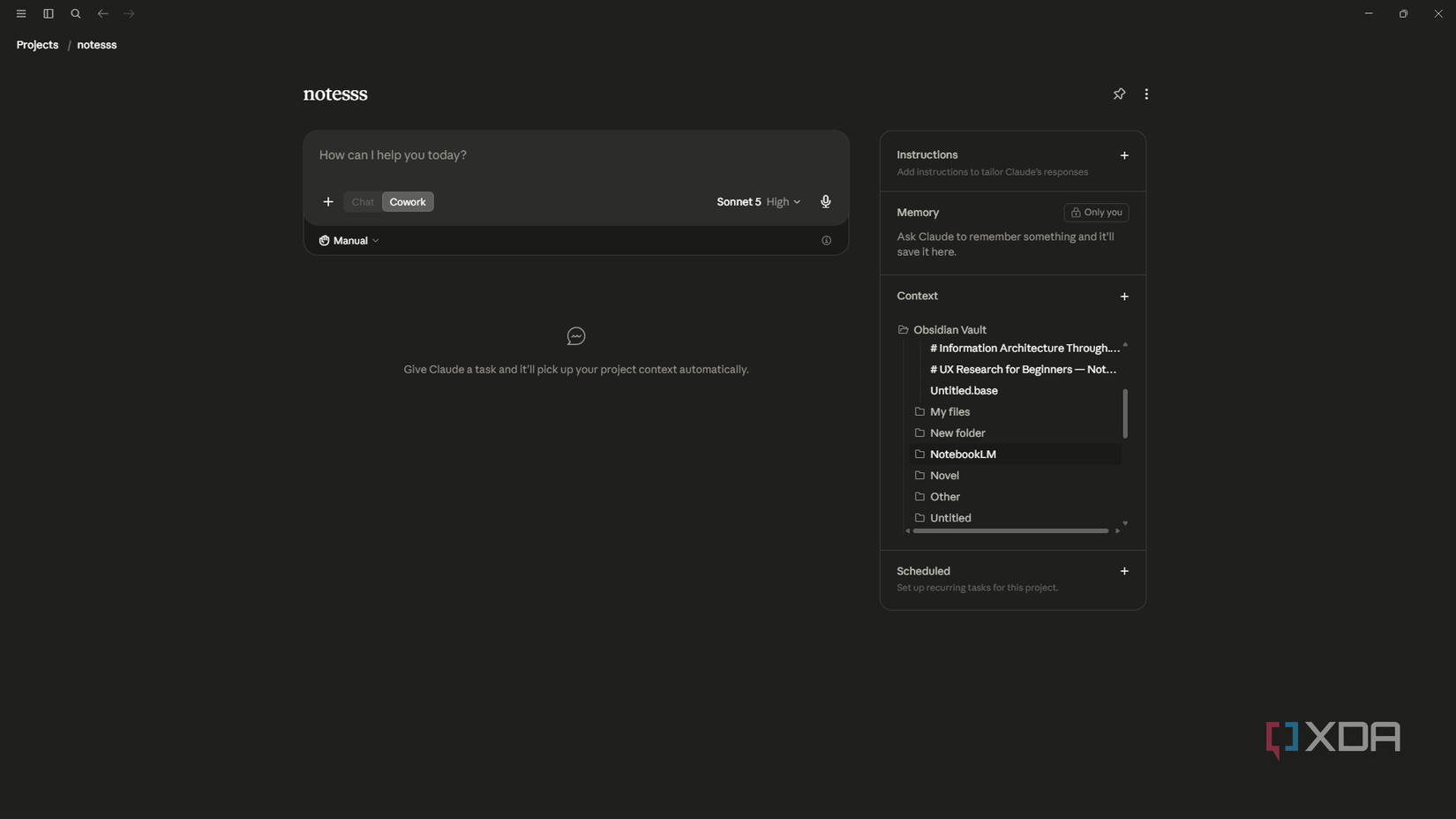The image size is (1456, 819).
Task: Click the context tree scroll-down arrow
Action: tap(1125, 523)
